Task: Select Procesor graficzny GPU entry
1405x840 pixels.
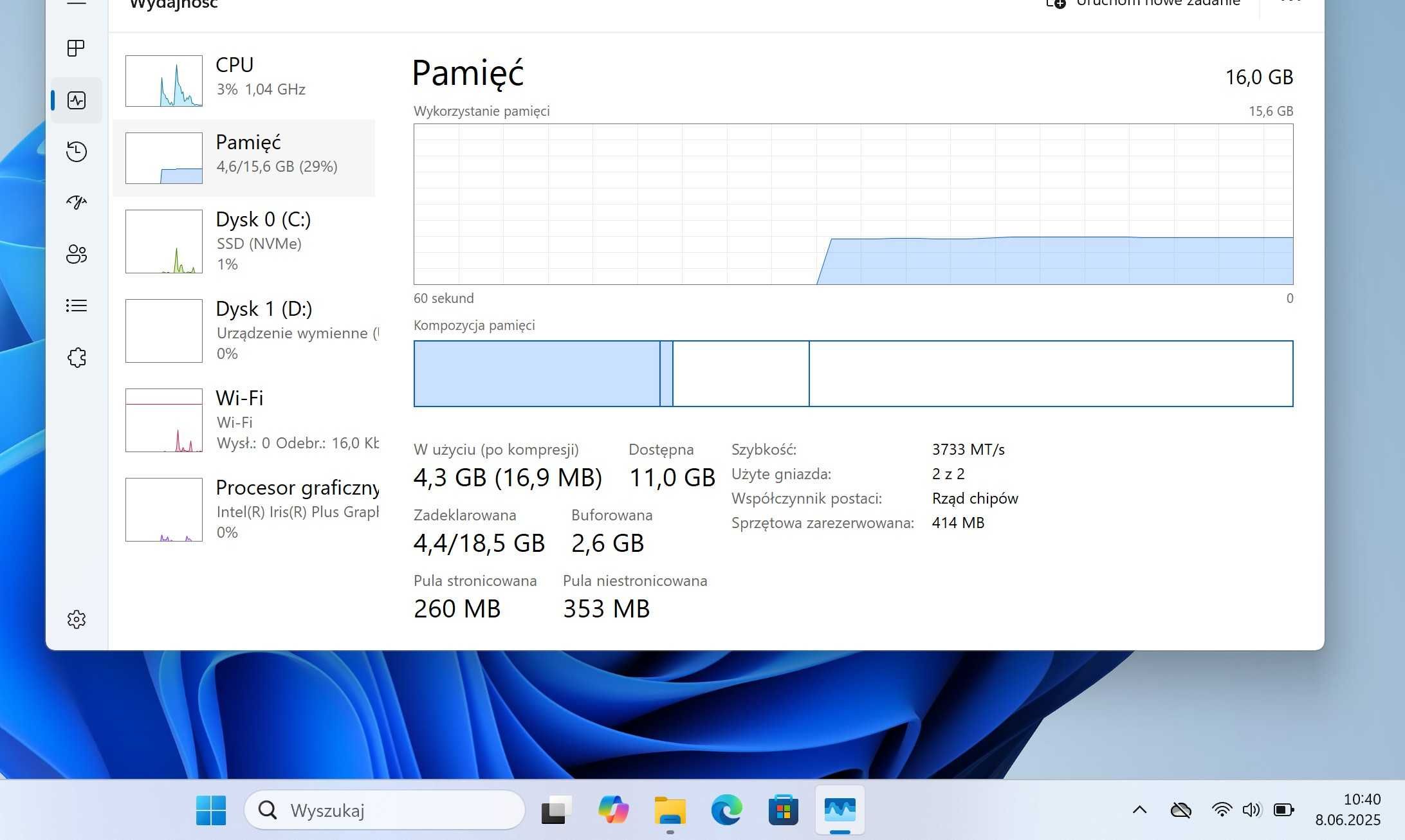Action: coord(244,509)
